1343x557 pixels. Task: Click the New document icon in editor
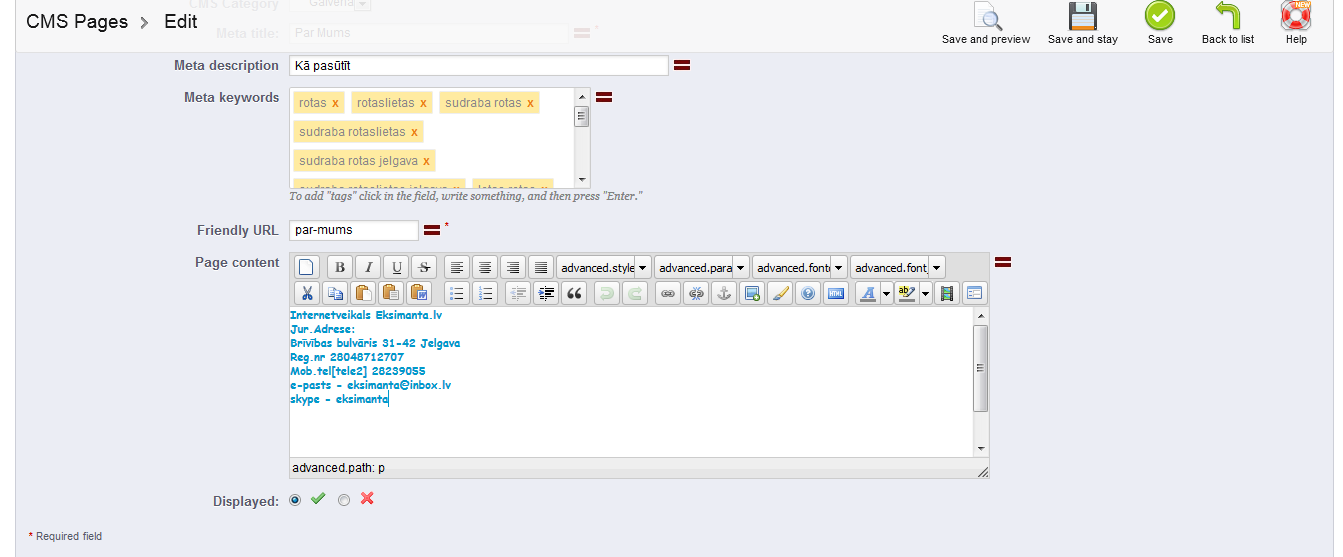(x=307, y=267)
